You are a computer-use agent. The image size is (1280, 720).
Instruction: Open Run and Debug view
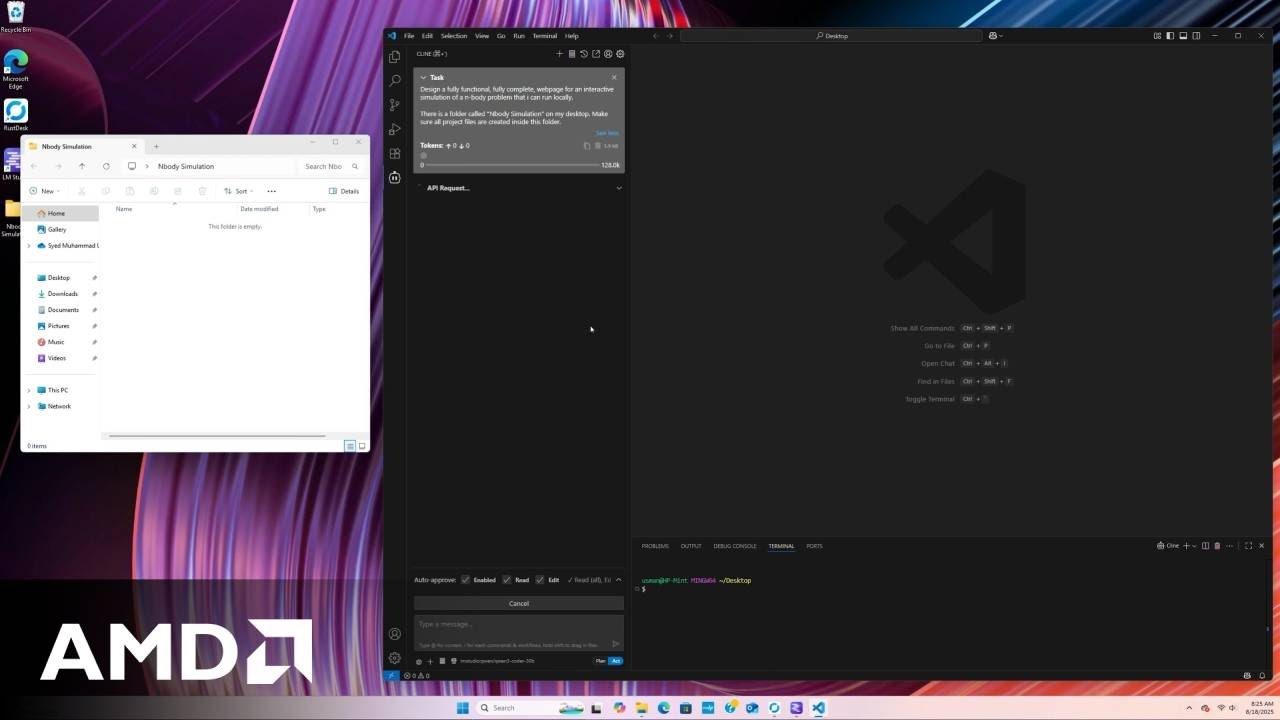pos(395,129)
